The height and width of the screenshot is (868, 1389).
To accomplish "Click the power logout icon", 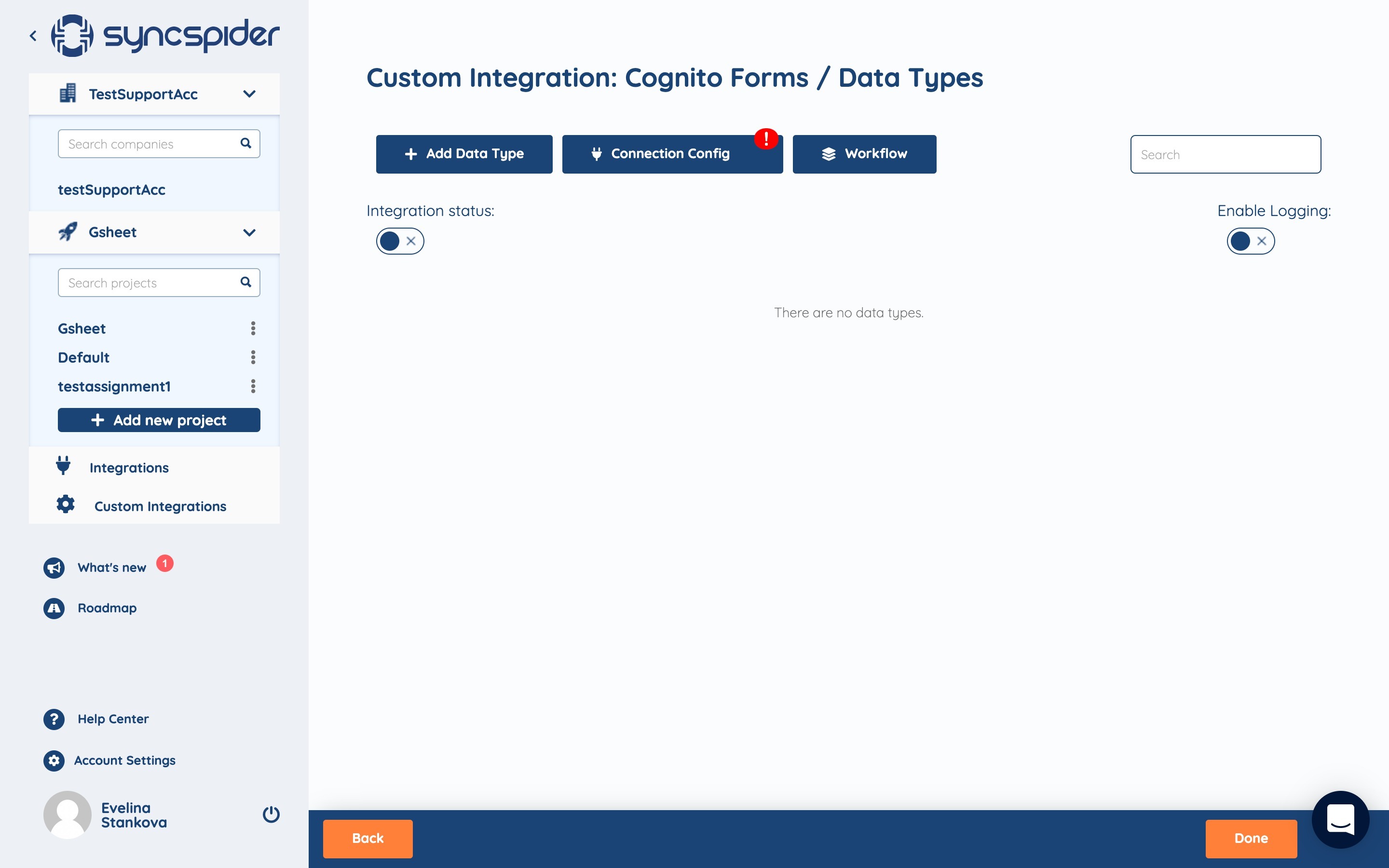I will [x=271, y=814].
